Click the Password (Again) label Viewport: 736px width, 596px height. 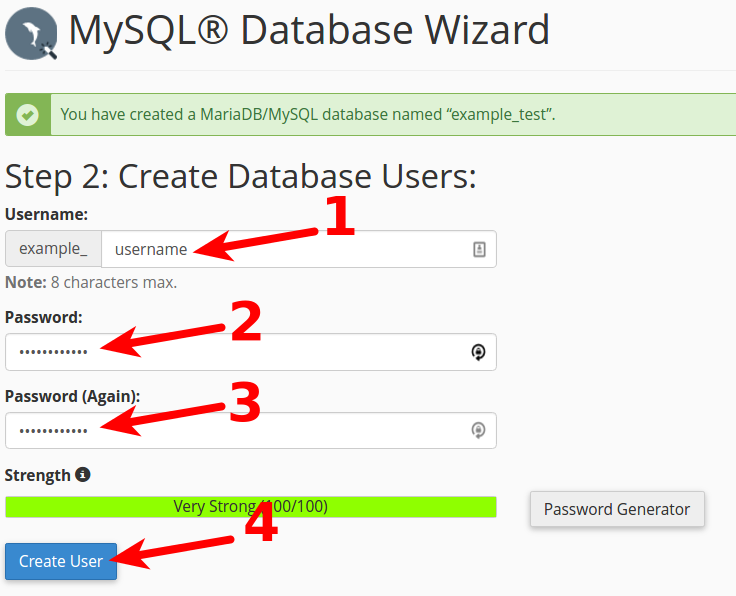(72, 396)
